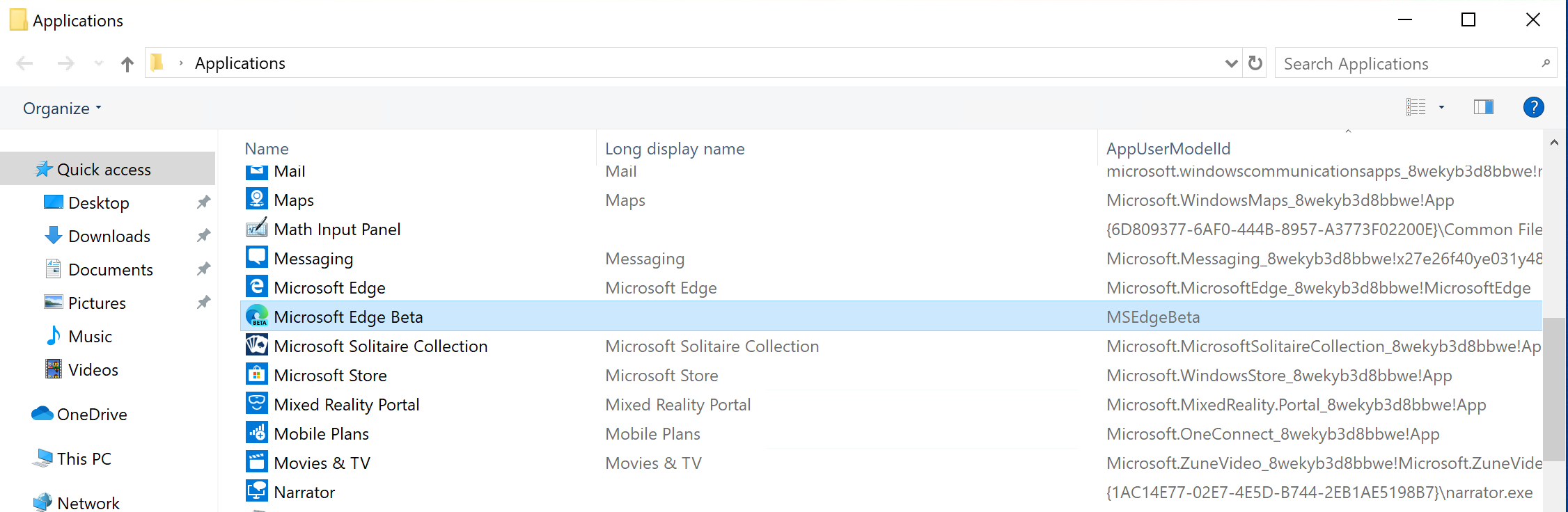Click the Narrator app icon

(x=257, y=491)
